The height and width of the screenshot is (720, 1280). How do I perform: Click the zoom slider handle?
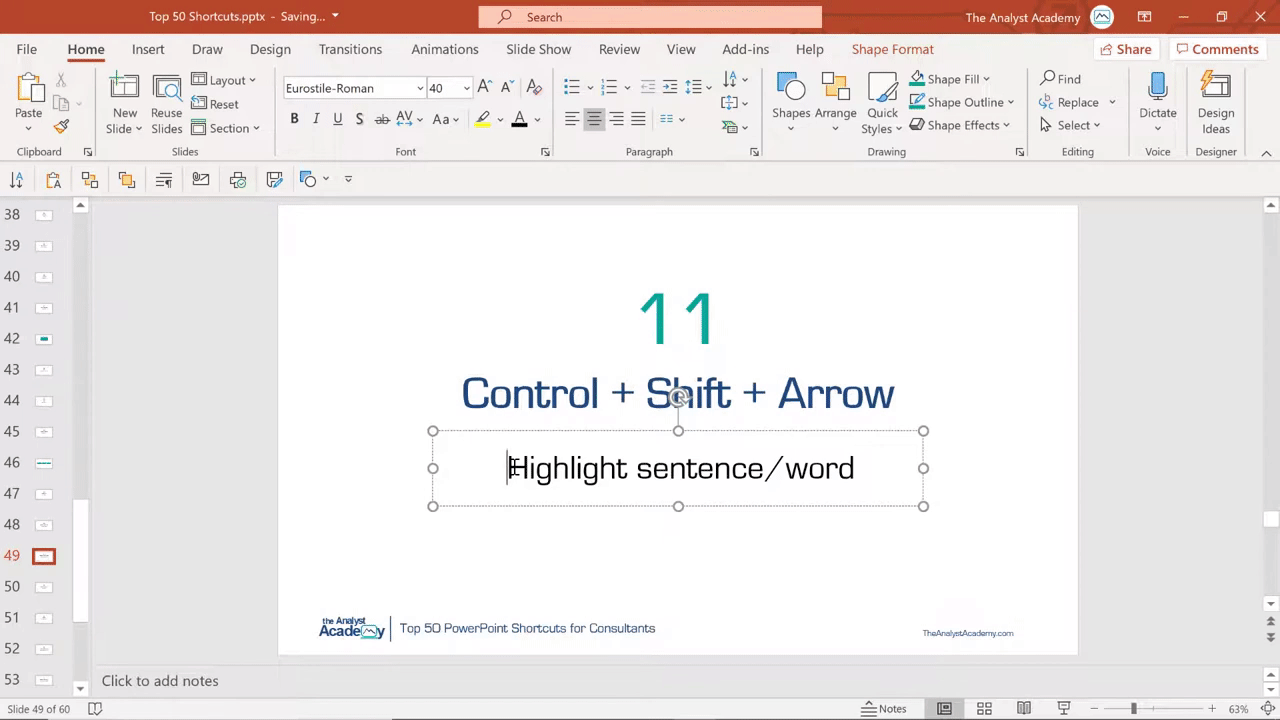tap(1134, 708)
